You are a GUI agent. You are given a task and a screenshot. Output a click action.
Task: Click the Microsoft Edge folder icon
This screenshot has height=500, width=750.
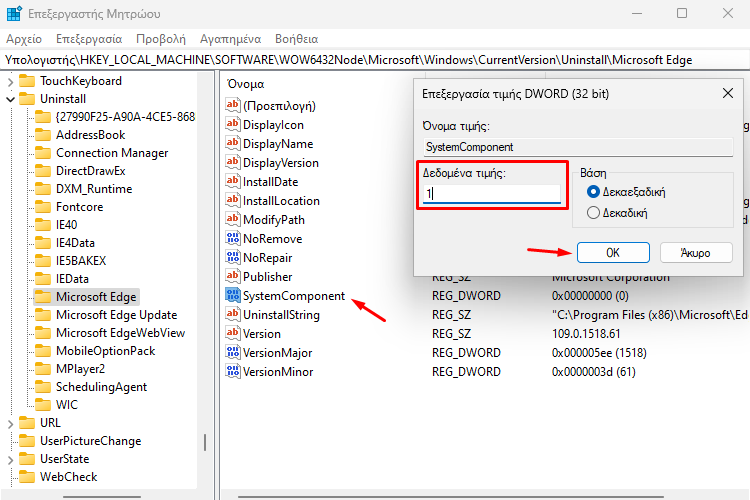[x=43, y=297]
